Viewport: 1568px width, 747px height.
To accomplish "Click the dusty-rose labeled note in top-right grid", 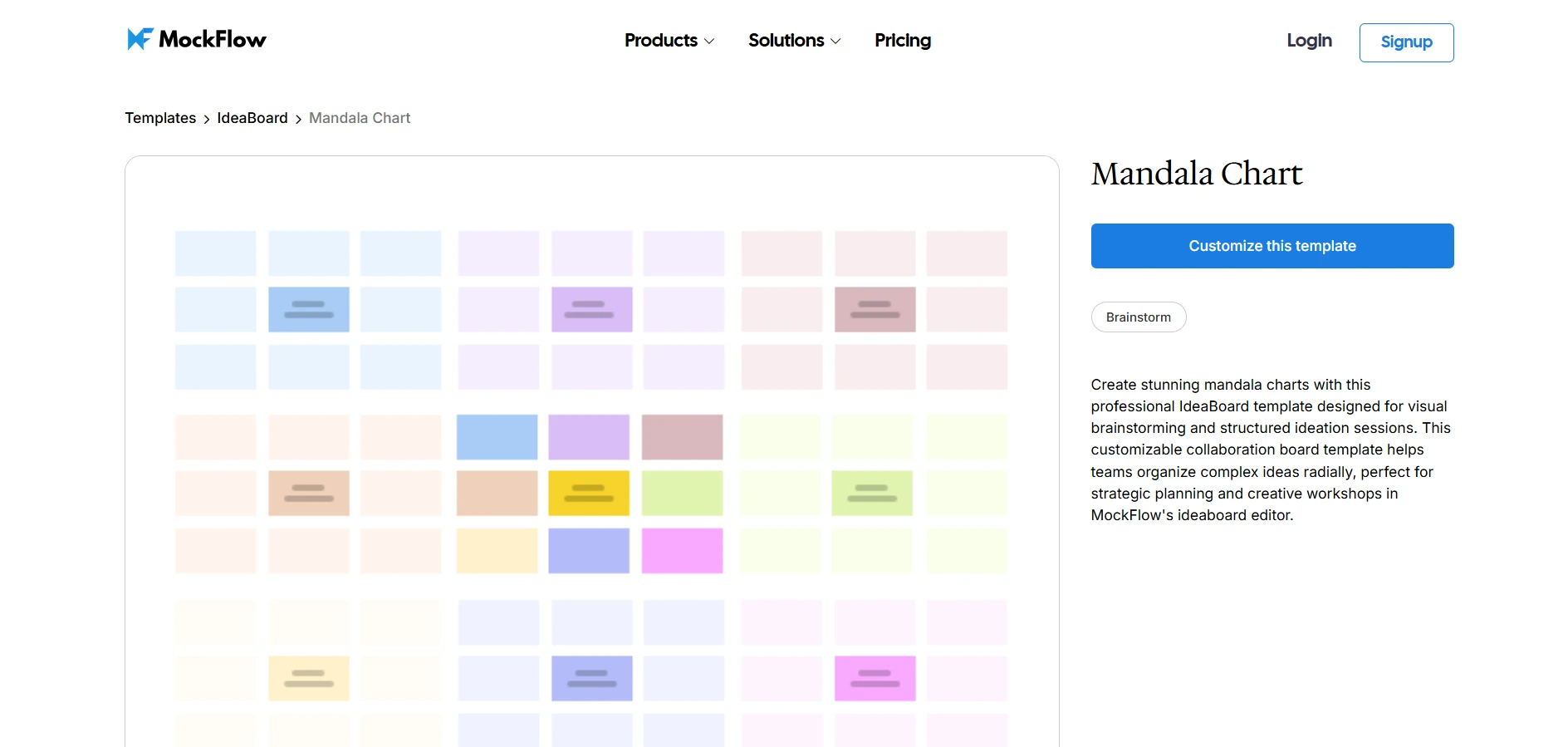I will [x=875, y=309].
